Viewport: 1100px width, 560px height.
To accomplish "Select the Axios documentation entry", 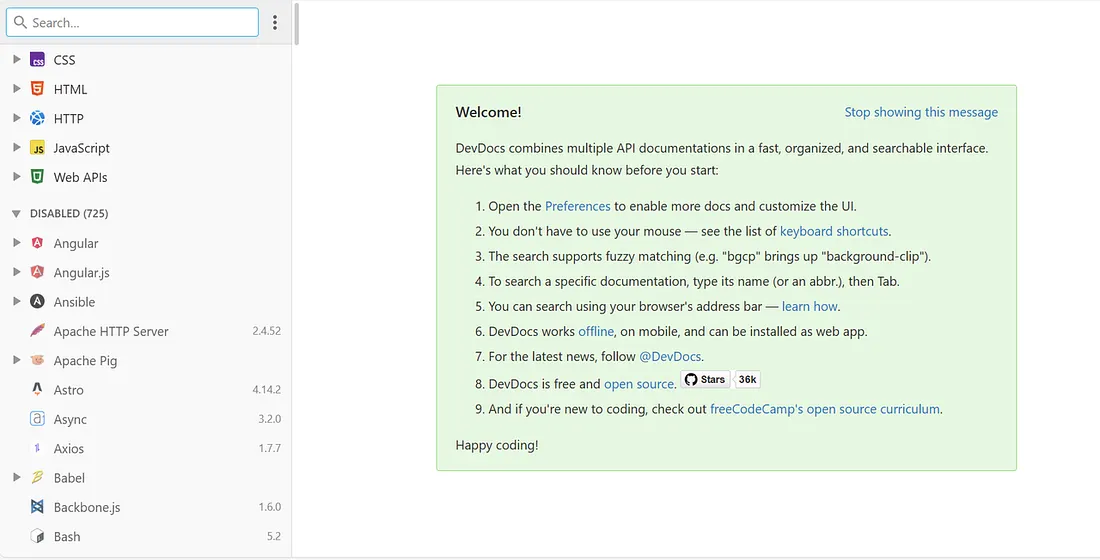I will coord(146,448).
